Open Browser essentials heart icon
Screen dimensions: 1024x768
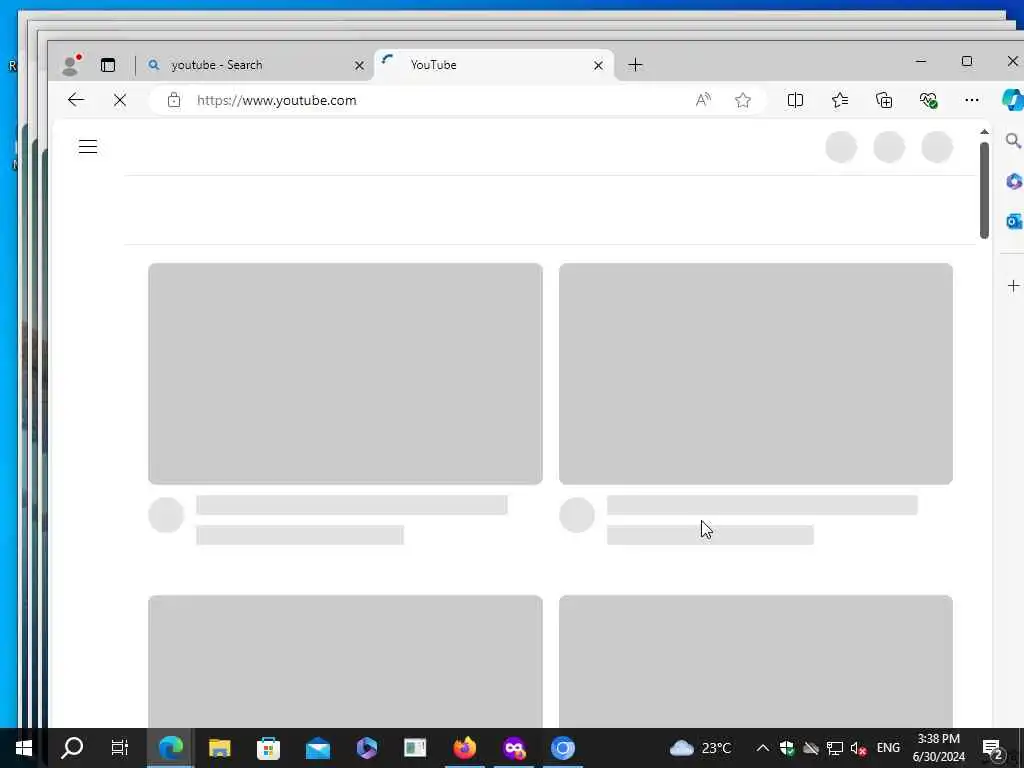(928, 100)
